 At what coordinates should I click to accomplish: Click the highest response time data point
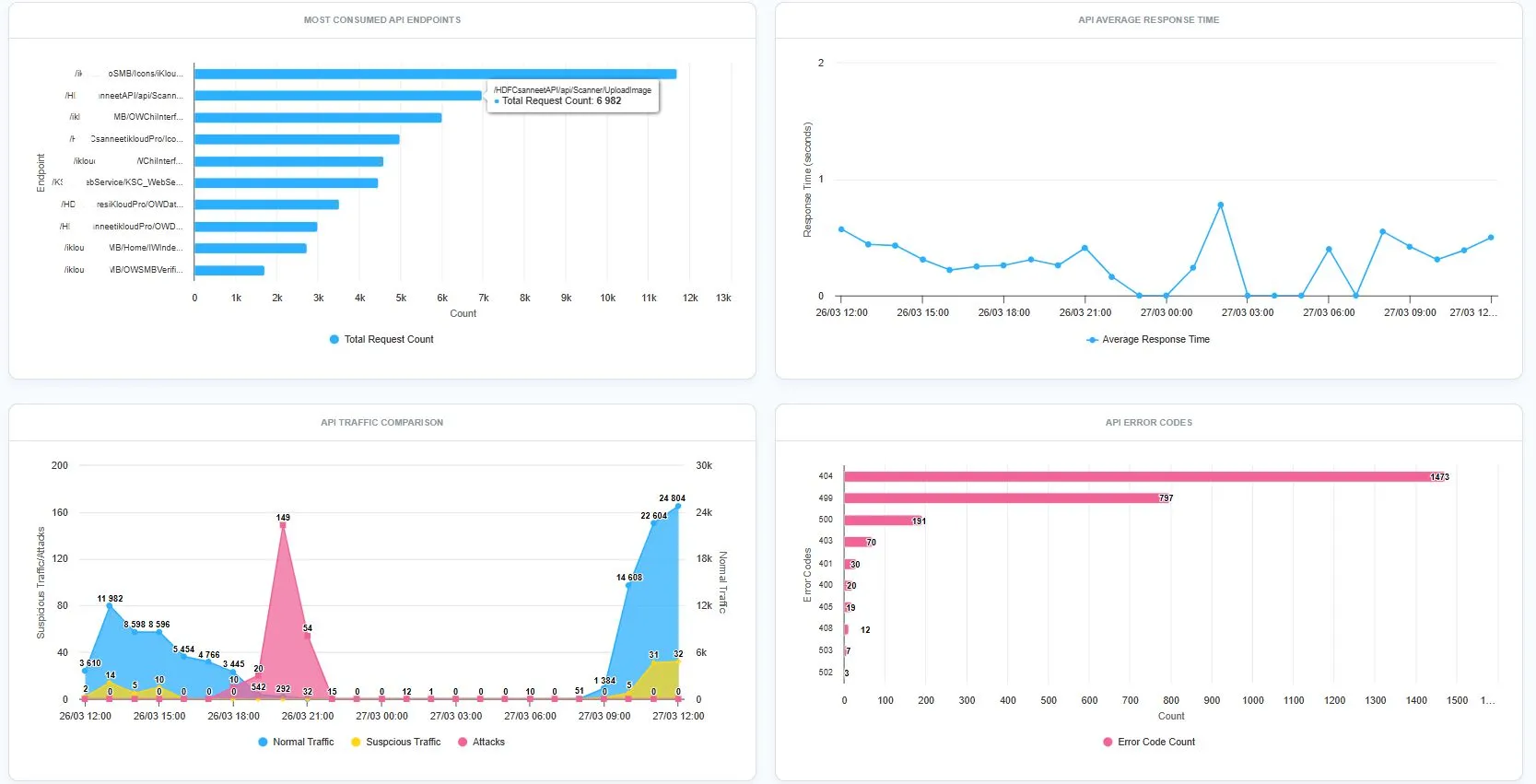pyautogui.click(x=1220, y=205)
